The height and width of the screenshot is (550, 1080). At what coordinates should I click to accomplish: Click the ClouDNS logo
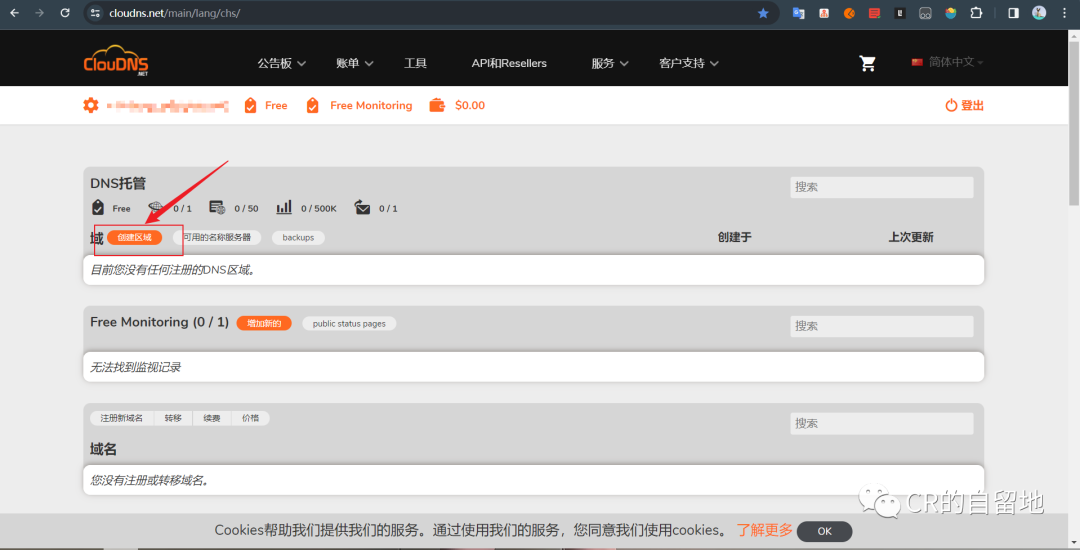point(116,61)
